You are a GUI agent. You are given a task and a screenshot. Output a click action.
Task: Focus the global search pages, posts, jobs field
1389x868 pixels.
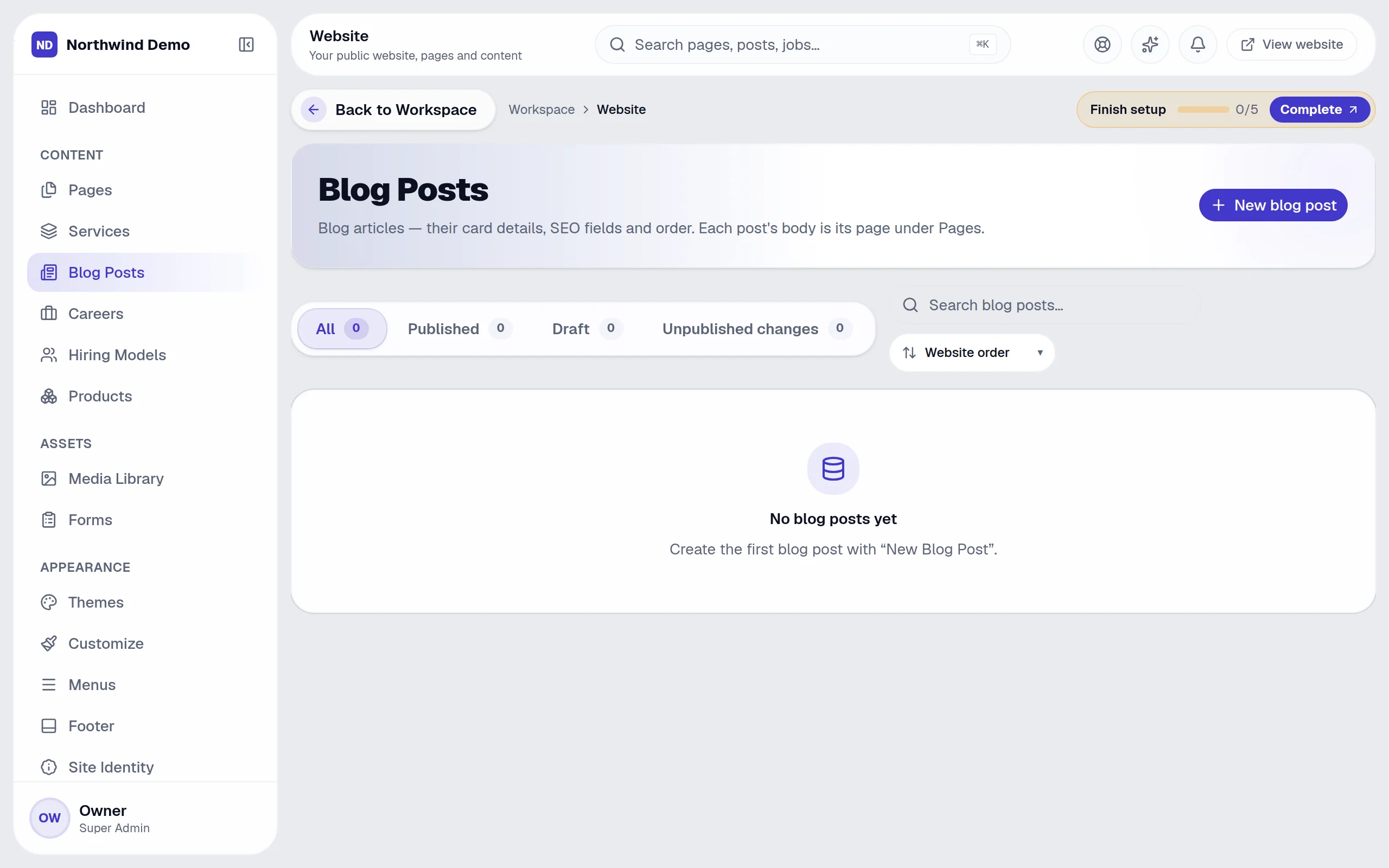[802, 45]
